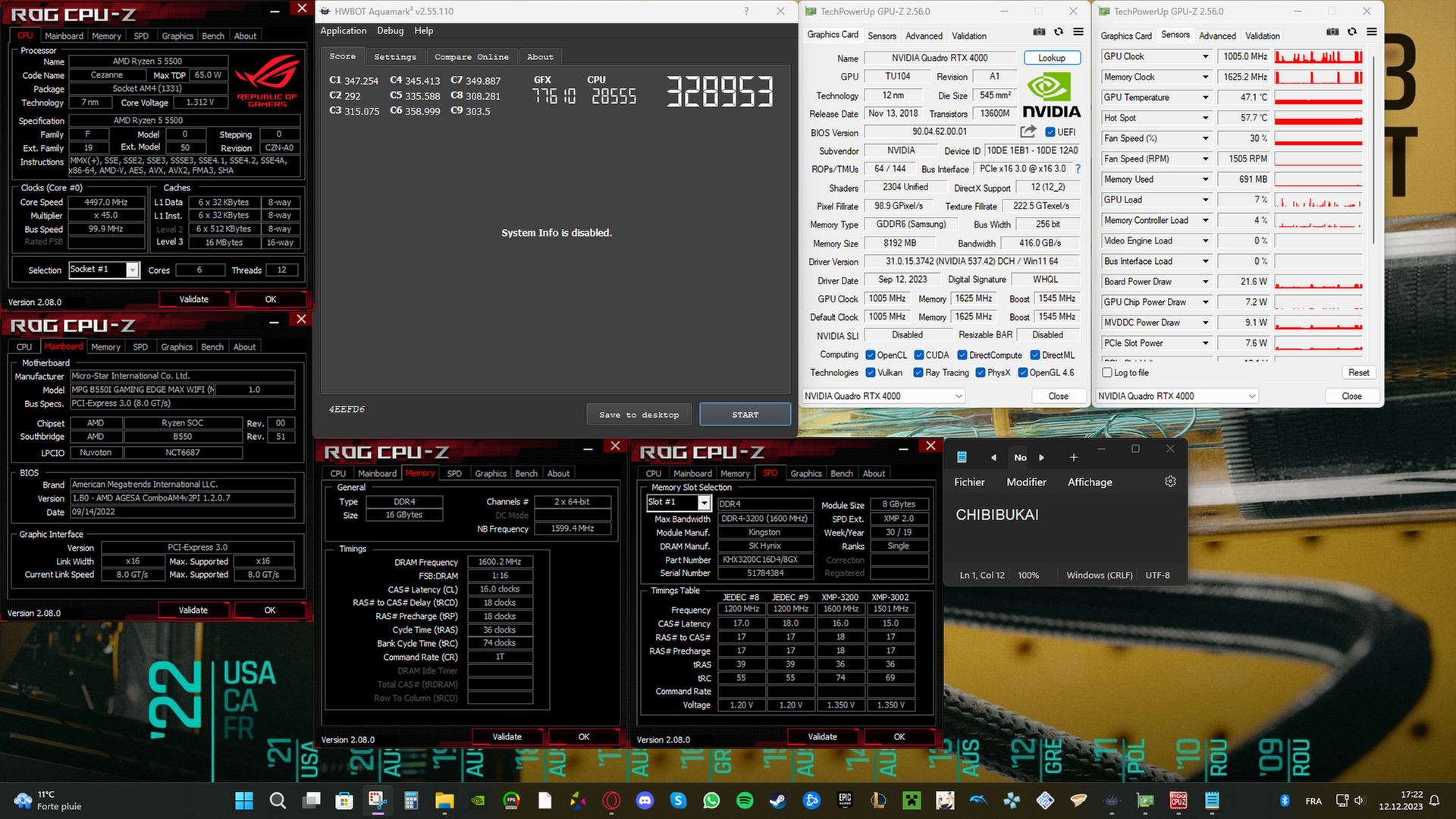Toggle the DirectML checkbox
This screenshot has height=819, width=1456.
coord(1035,355)
